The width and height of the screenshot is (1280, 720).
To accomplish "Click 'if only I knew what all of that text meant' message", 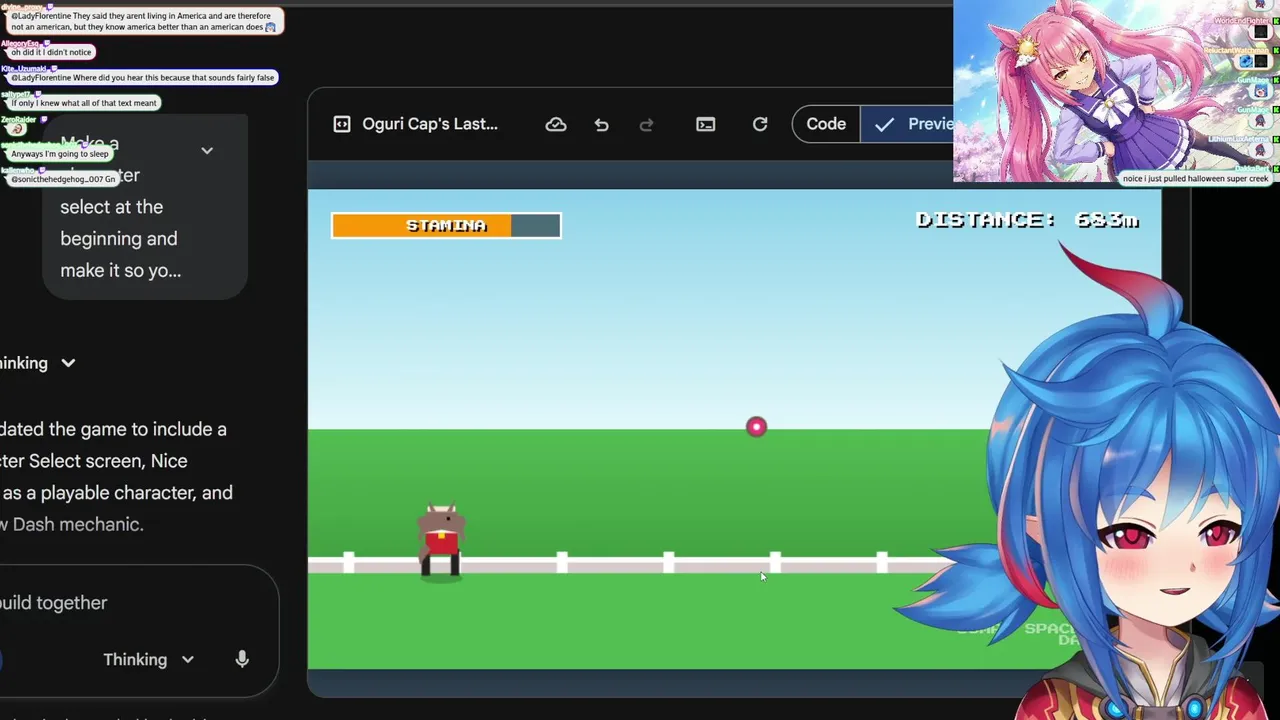I will (84, 103).
